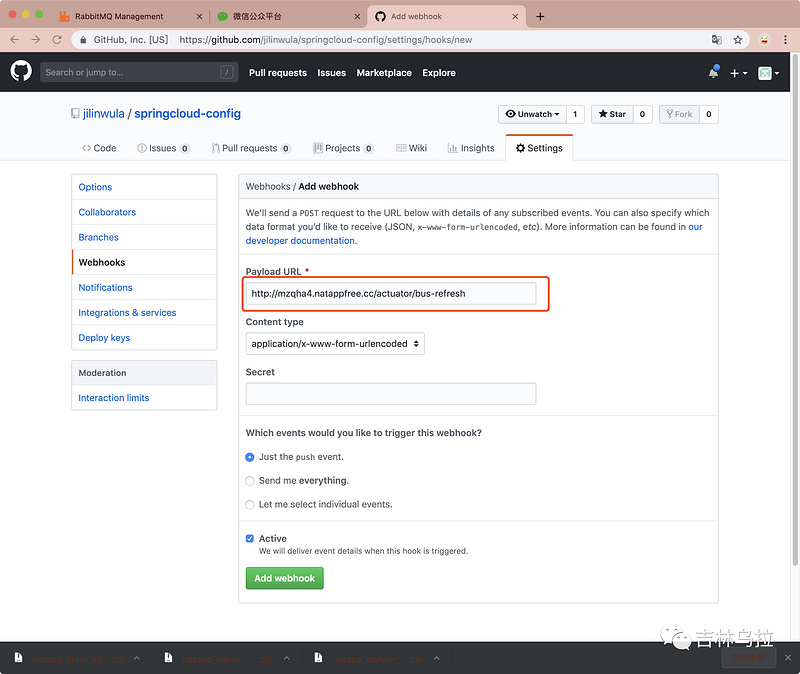This screenshot has width=800, height=674.
Task: Star the repository
Action: click(x=612, y=114)
